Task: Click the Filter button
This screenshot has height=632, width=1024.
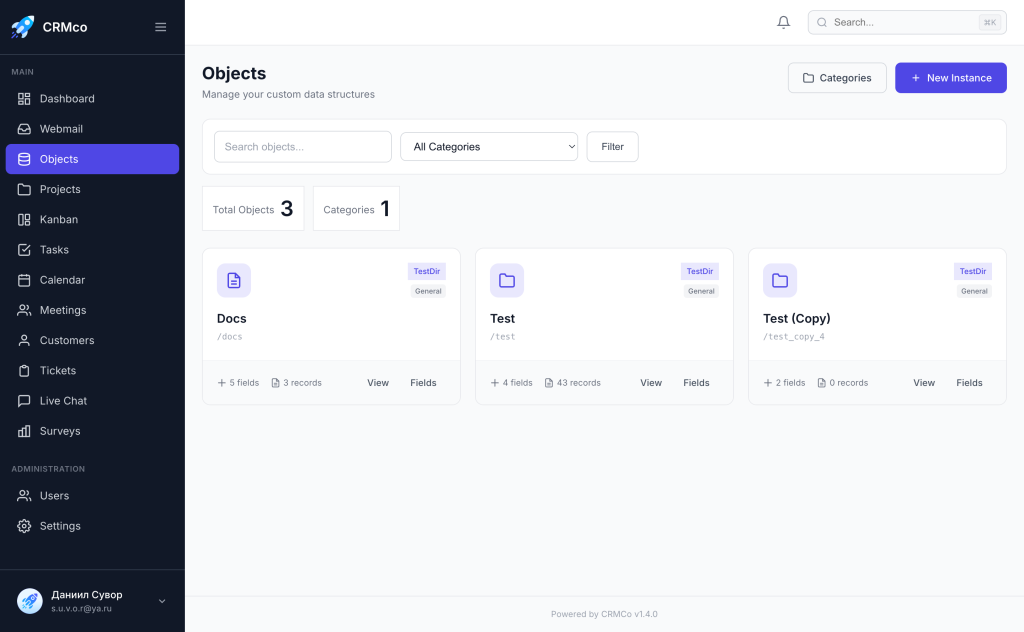Action: 612,147
